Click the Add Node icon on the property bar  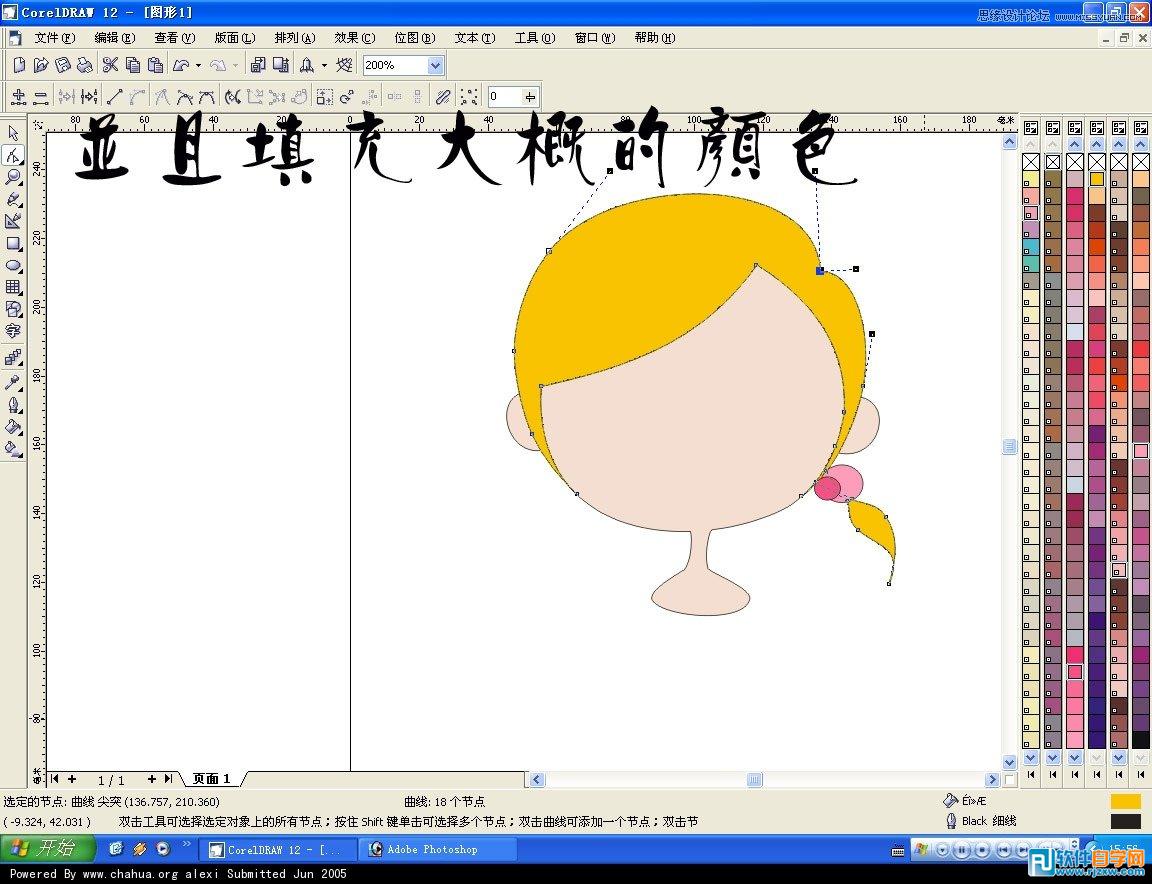click(x=18, y=96)
